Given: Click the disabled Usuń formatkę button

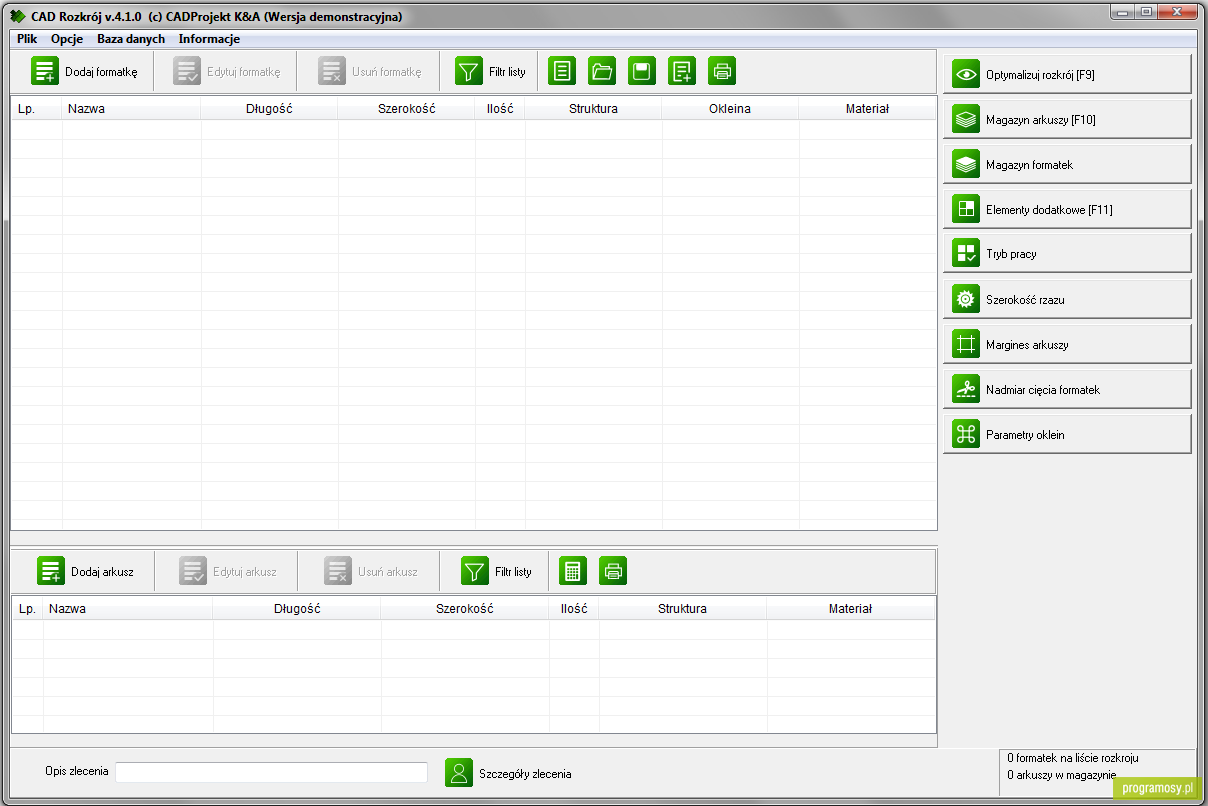Looking at the screenshot, I should click(x=369, y=72).
